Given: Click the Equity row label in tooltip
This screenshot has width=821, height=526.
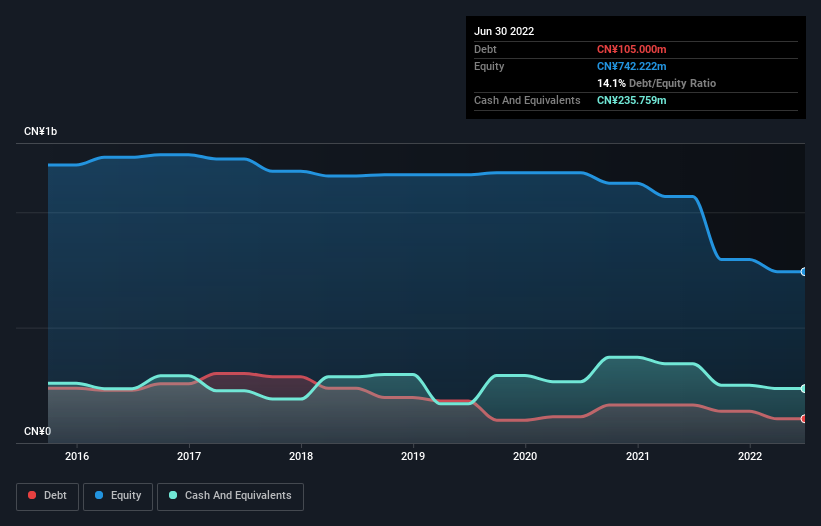Looking at the screenshot, I should click(x=489, y=66).
